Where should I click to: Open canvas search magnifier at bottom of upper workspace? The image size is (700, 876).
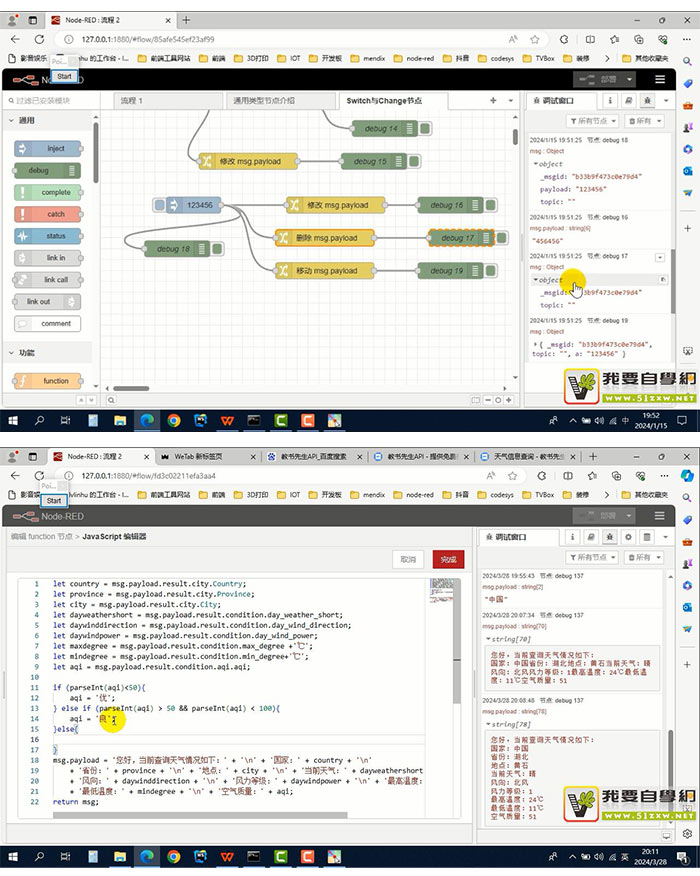point(111,400)
